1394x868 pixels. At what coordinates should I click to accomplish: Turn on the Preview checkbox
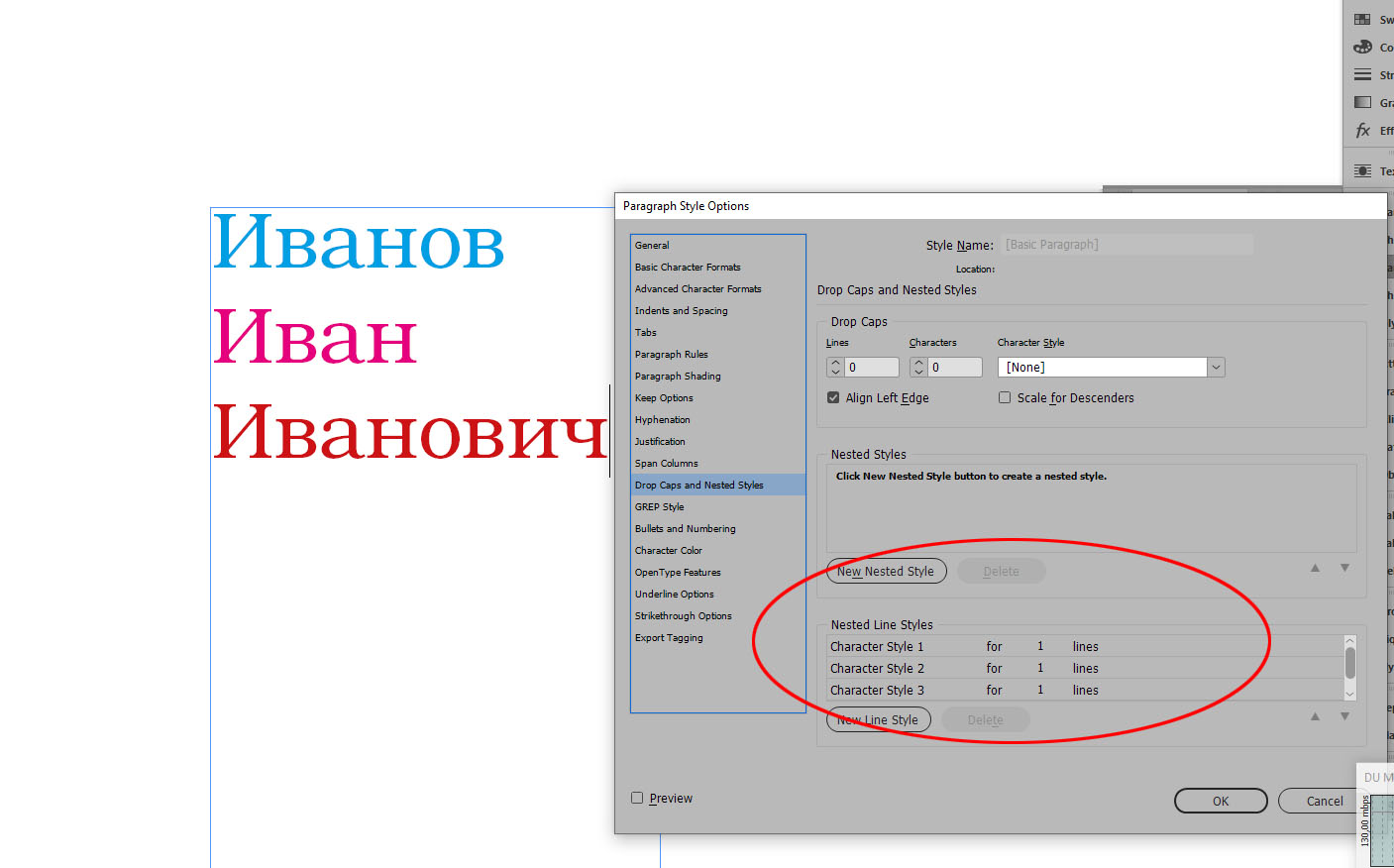pos(637,798)
